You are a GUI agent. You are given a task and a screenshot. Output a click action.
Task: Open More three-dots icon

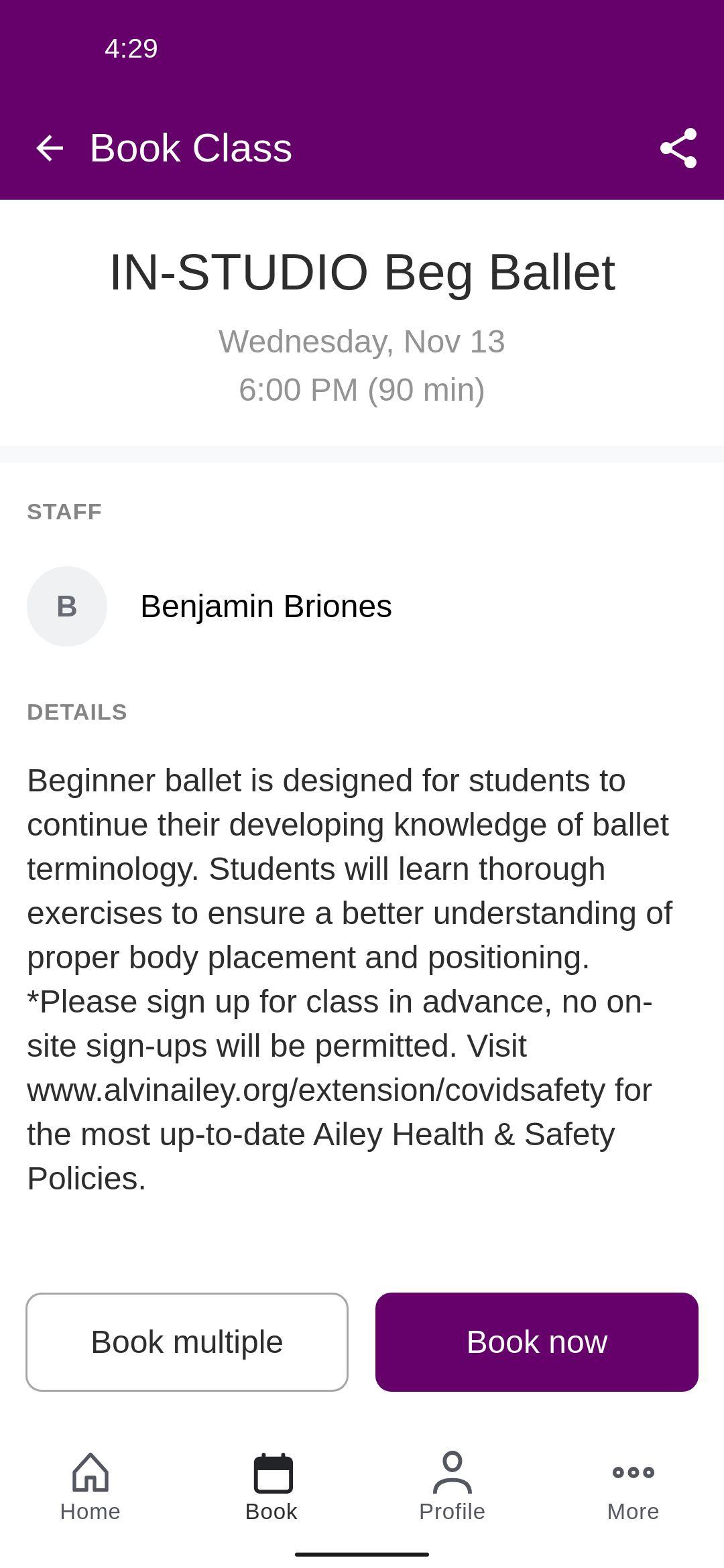point(633,1472)
